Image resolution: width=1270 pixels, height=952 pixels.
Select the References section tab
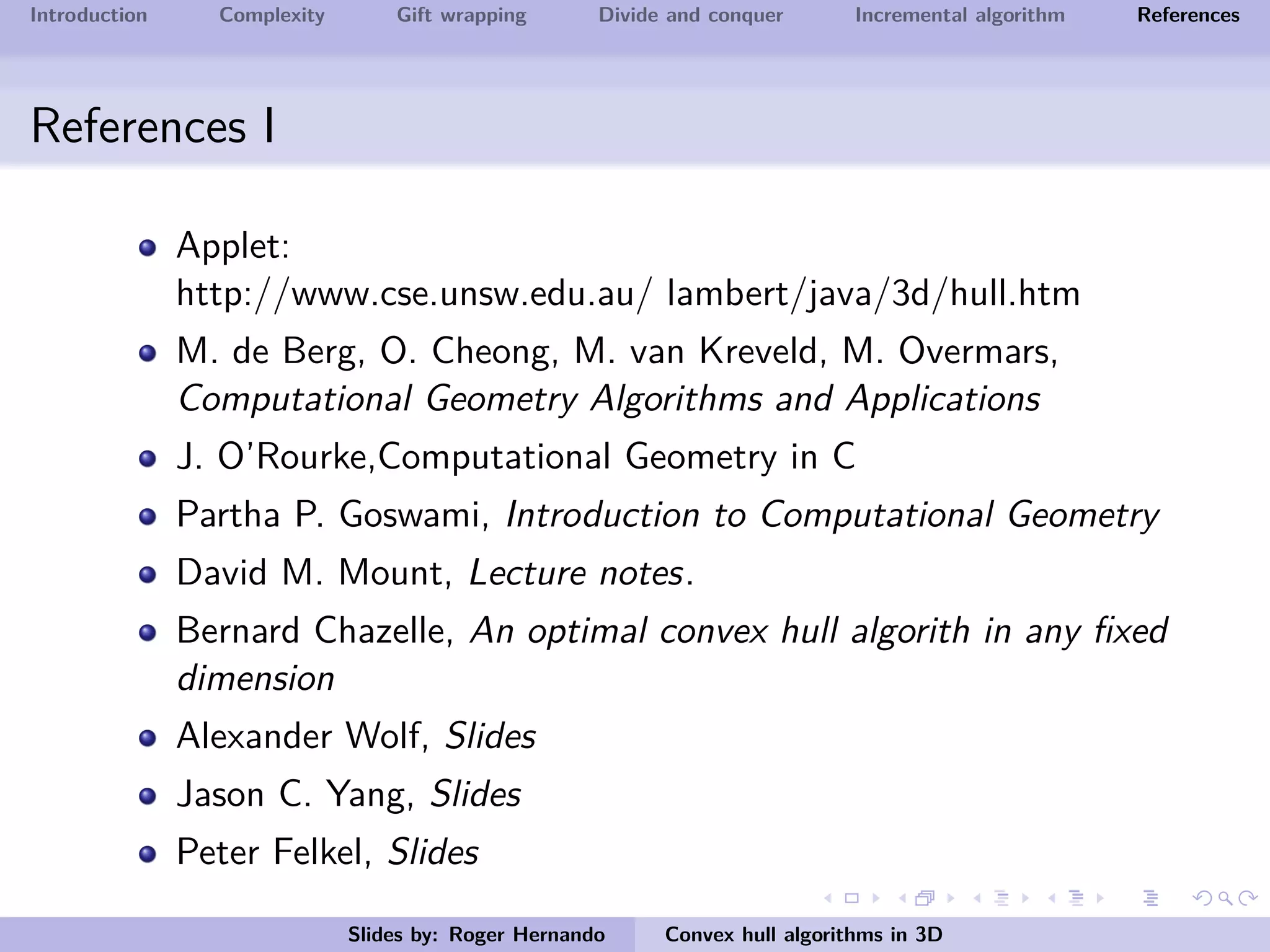[1188, 15]
